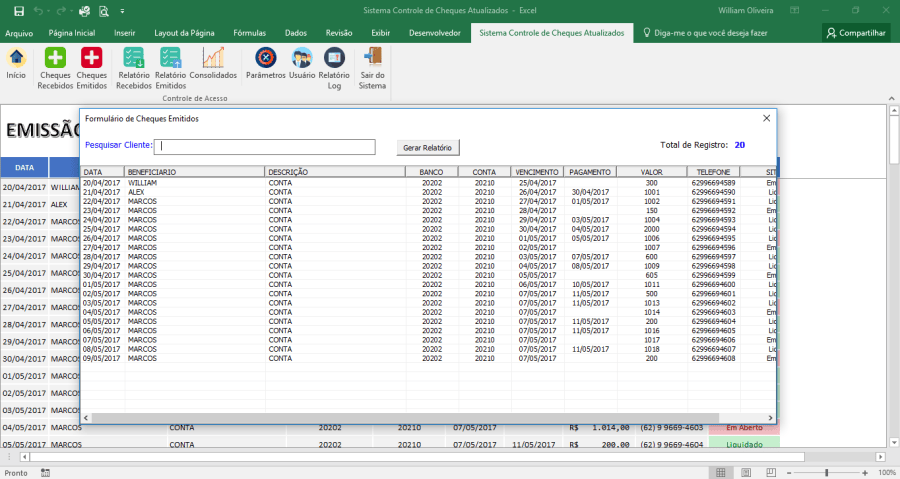Viewport: 900px width, 479px height.
Task: Select list row 20/04/2017 WILLIAM
Action: (428, 183)
